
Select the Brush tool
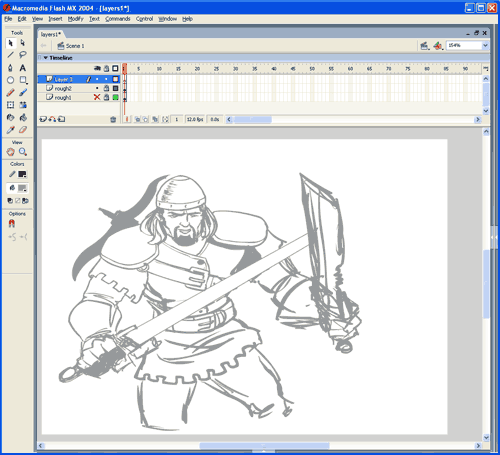coord(23,92)
